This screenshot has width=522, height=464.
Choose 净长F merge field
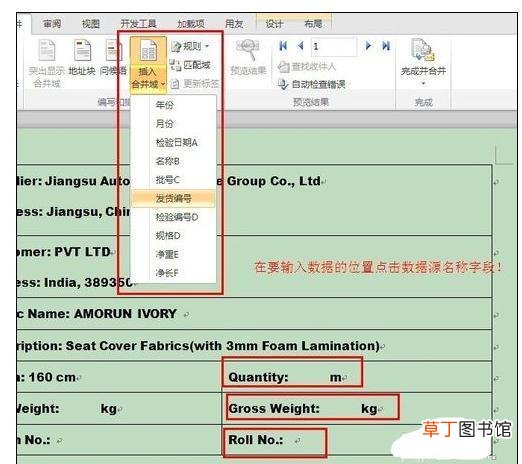tap(173, 273)
